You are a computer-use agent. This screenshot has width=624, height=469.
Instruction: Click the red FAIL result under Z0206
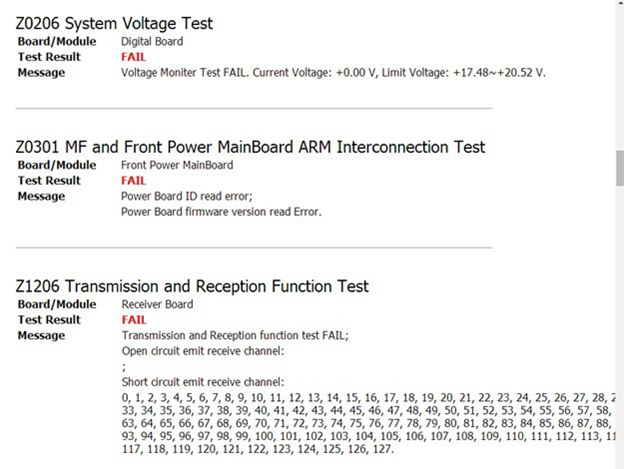coord(133,57)
